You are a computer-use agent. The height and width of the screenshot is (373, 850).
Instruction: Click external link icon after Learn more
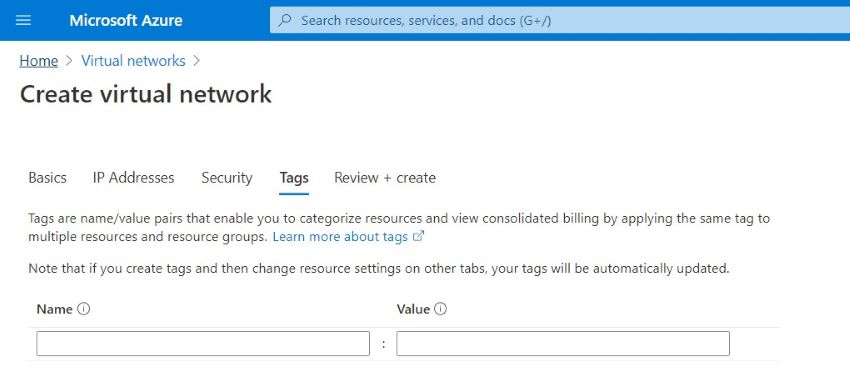418,236
